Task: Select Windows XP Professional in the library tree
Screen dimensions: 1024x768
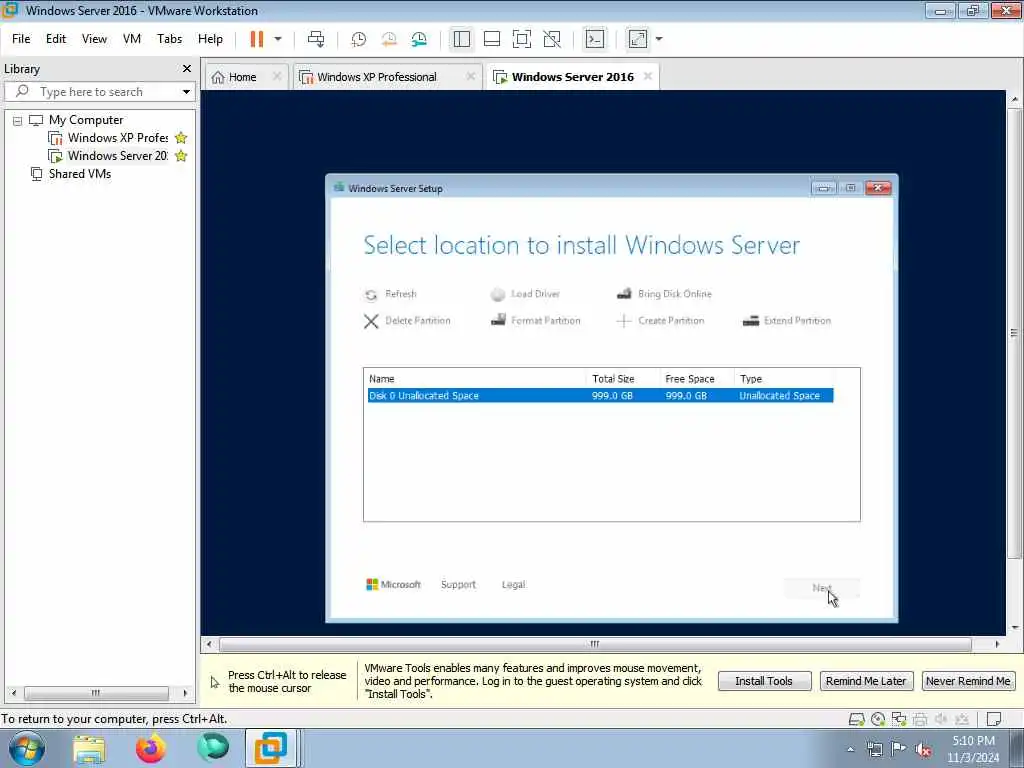Action: click(118, 138)
